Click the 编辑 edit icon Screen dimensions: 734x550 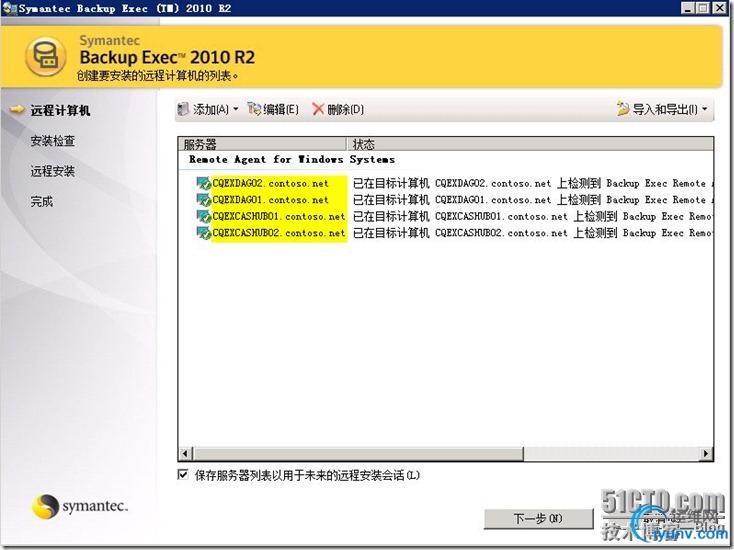pyautogui.click(x=254, y=109)
